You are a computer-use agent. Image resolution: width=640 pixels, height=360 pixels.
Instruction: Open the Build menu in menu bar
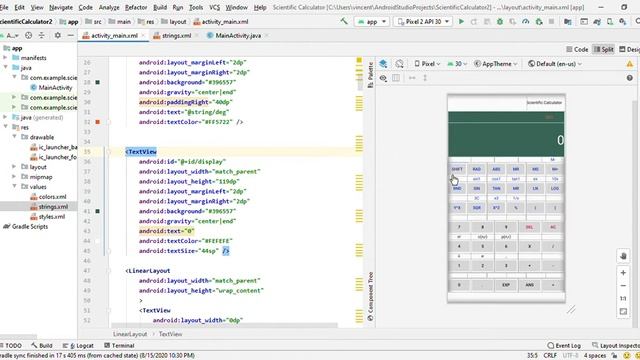point(160,7)
